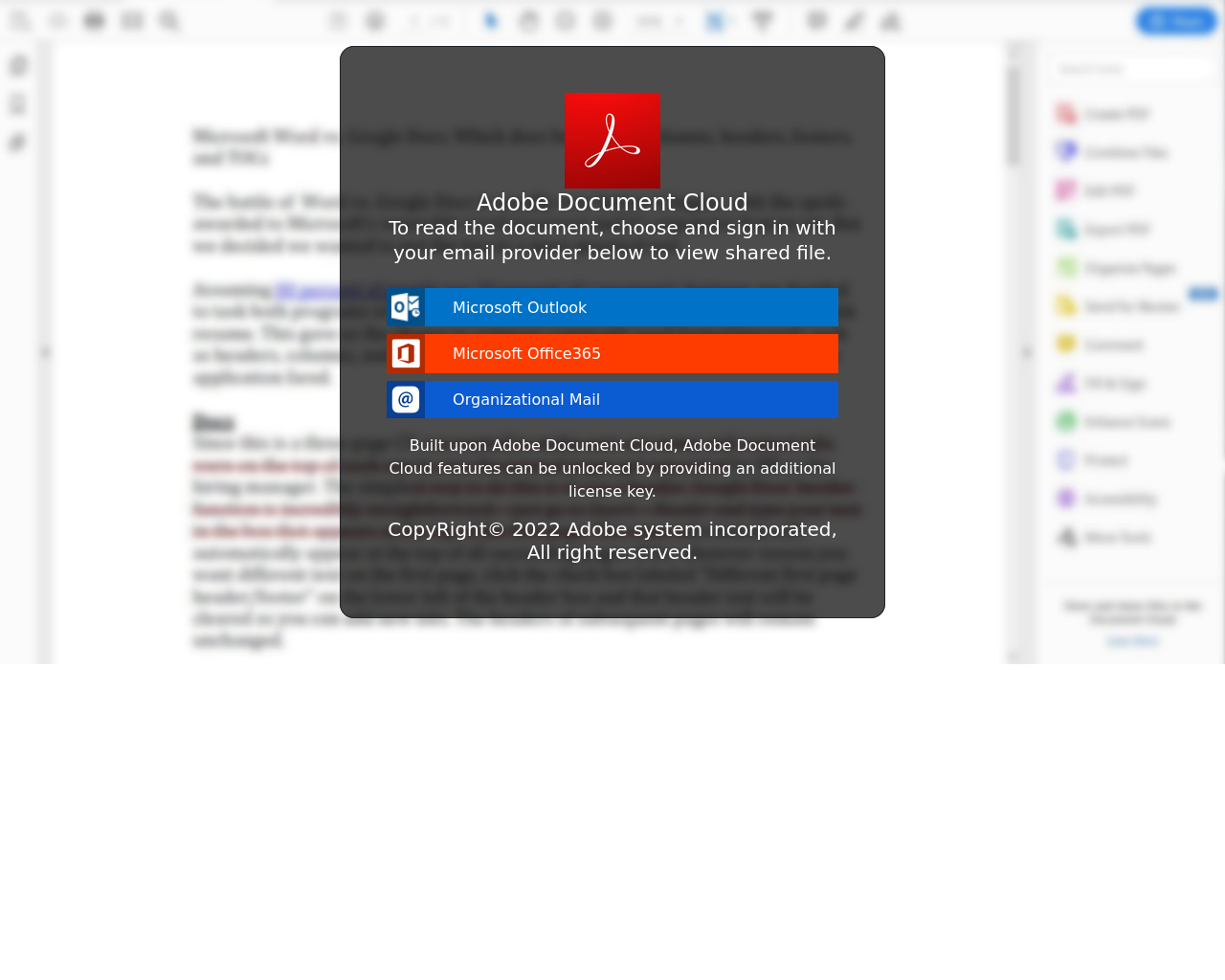Click the red Adobe Acrobat logo
The width and height of the screenshot is (1225, 980).
pyautogui.click(x=612, y=141)
